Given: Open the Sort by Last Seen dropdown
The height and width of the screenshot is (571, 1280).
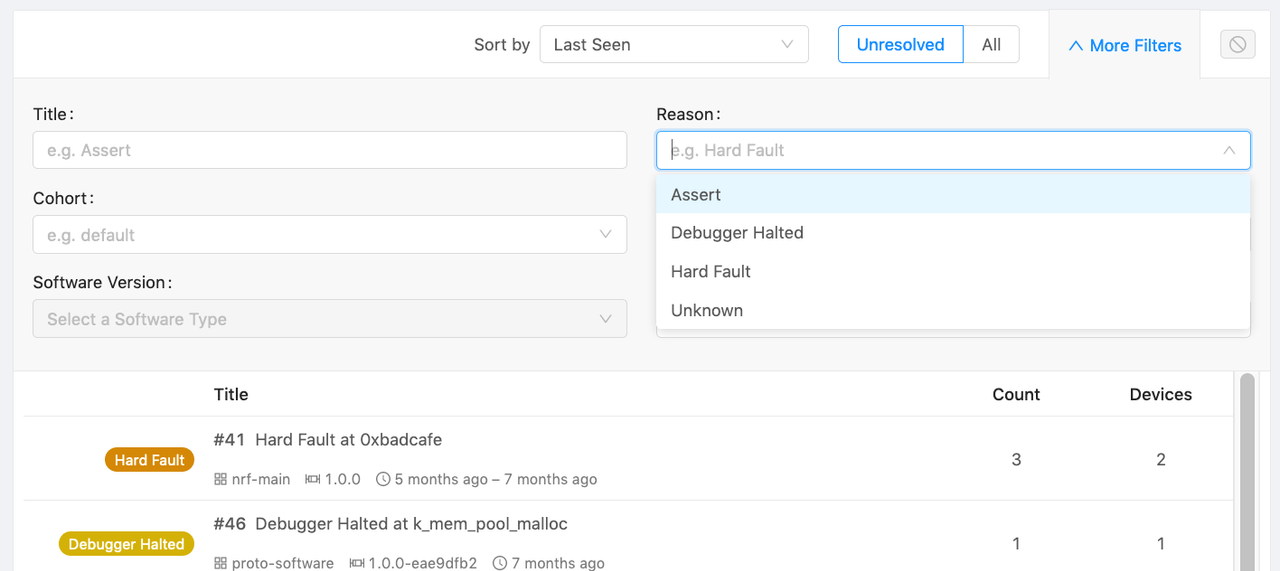Looking at the screenshot, I should [674, 44].
